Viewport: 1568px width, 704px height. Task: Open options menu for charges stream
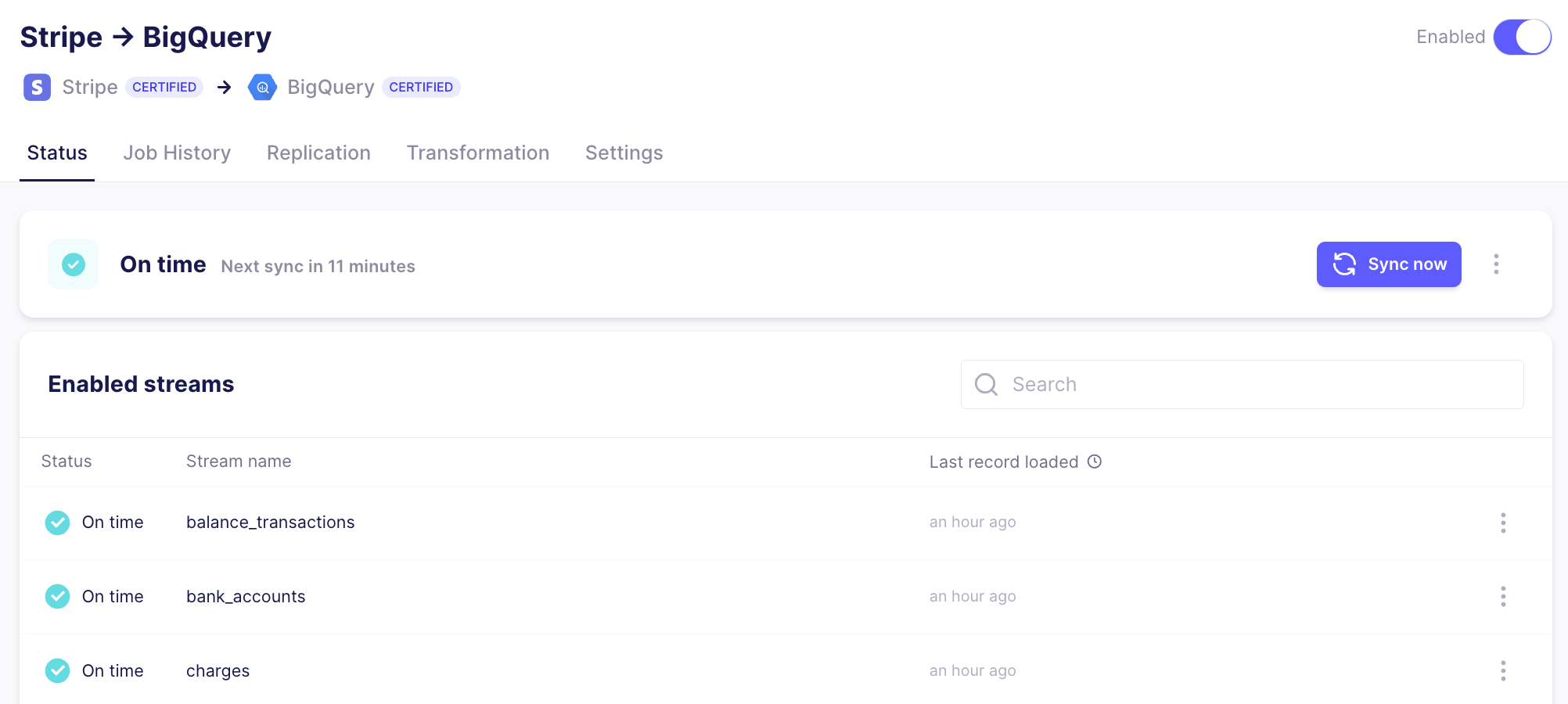[x=1503, y=671]
